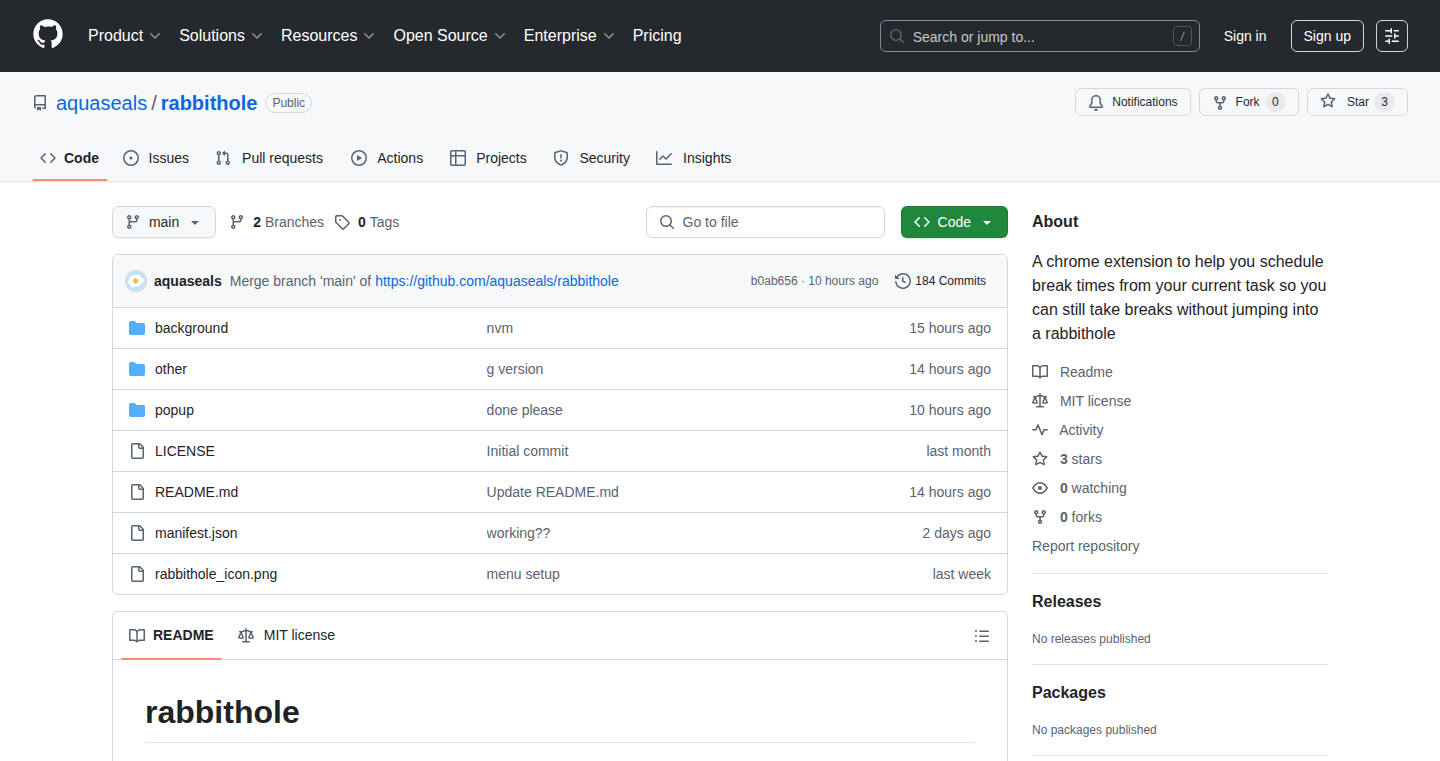This screenshot has width=1440, height=761.
Task: Open the commit author aquaseals link
Action: [188, 281]
